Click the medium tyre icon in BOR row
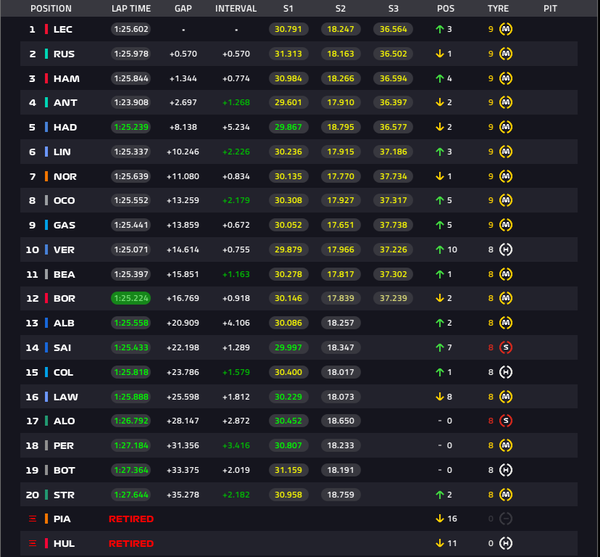Image resolution: width=600 pixels, height=557 pixels. pyautogui.click(x=505, y=298)
